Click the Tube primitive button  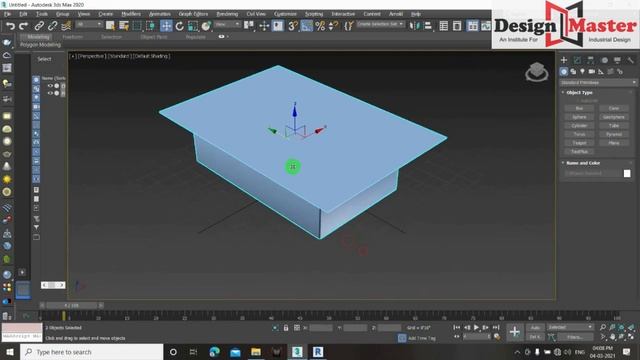point(614,126)
